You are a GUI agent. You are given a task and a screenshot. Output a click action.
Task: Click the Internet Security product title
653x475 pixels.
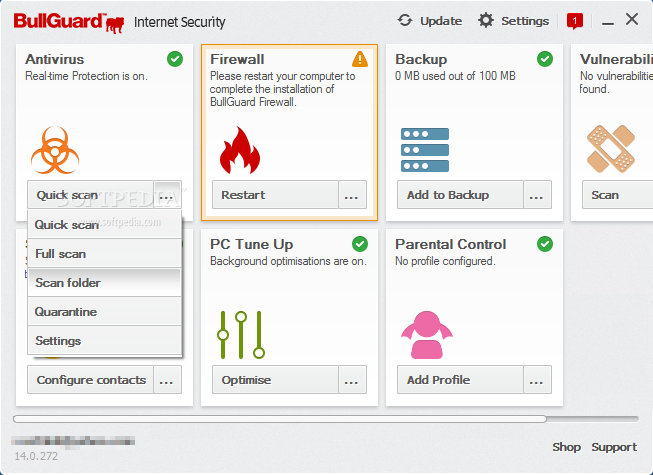179,22
